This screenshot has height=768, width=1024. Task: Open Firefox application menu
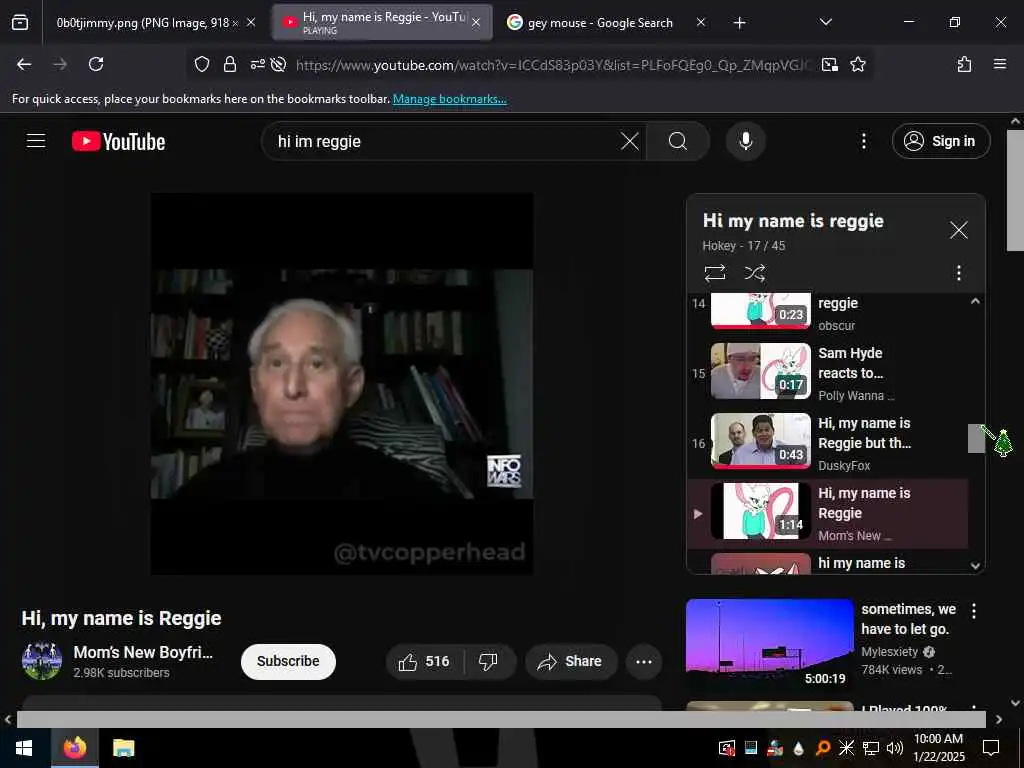(x=999, y=64)
